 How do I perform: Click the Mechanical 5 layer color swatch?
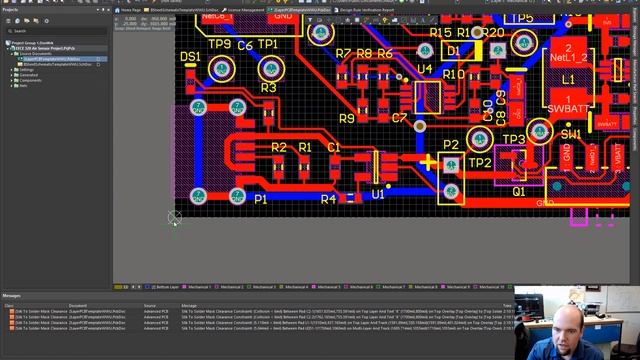point(313,287)
